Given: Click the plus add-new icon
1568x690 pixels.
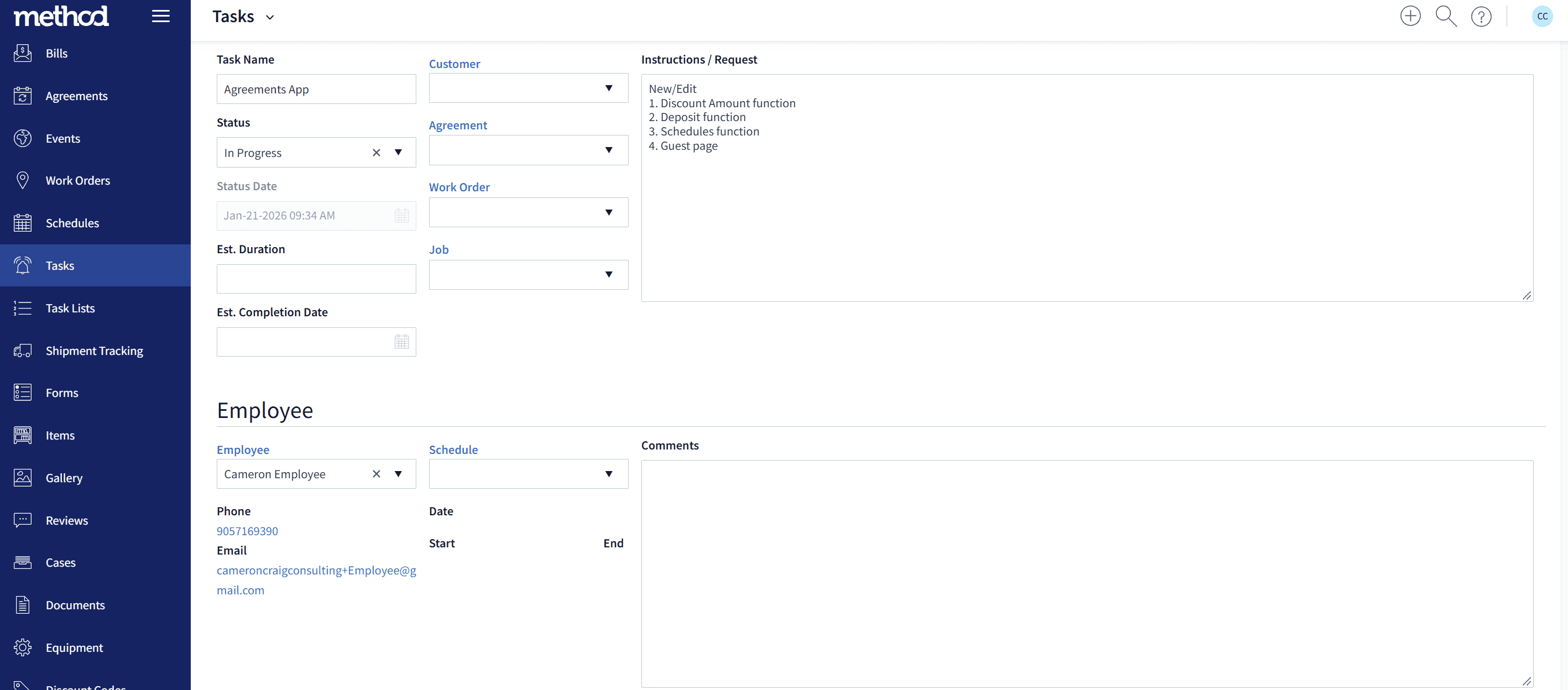Looking at the screenshot, I should [1410, 17].
